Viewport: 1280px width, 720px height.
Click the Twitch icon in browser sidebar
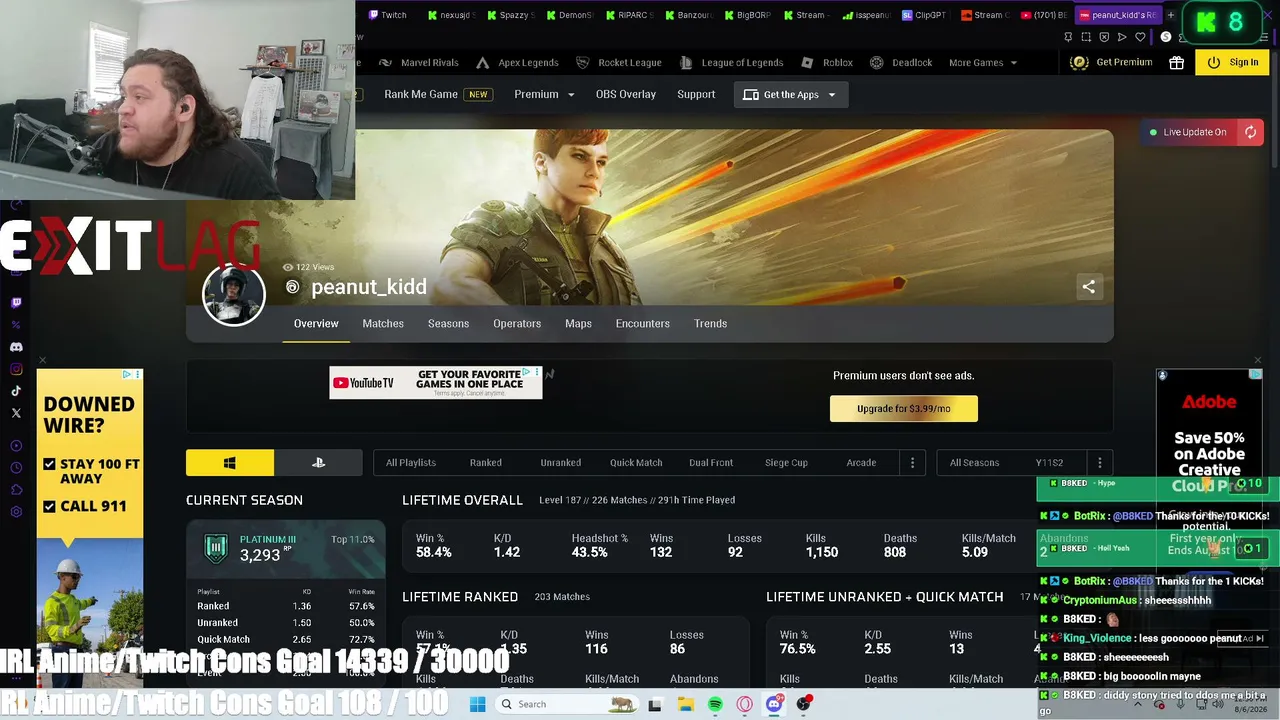(x=16, y=302)
